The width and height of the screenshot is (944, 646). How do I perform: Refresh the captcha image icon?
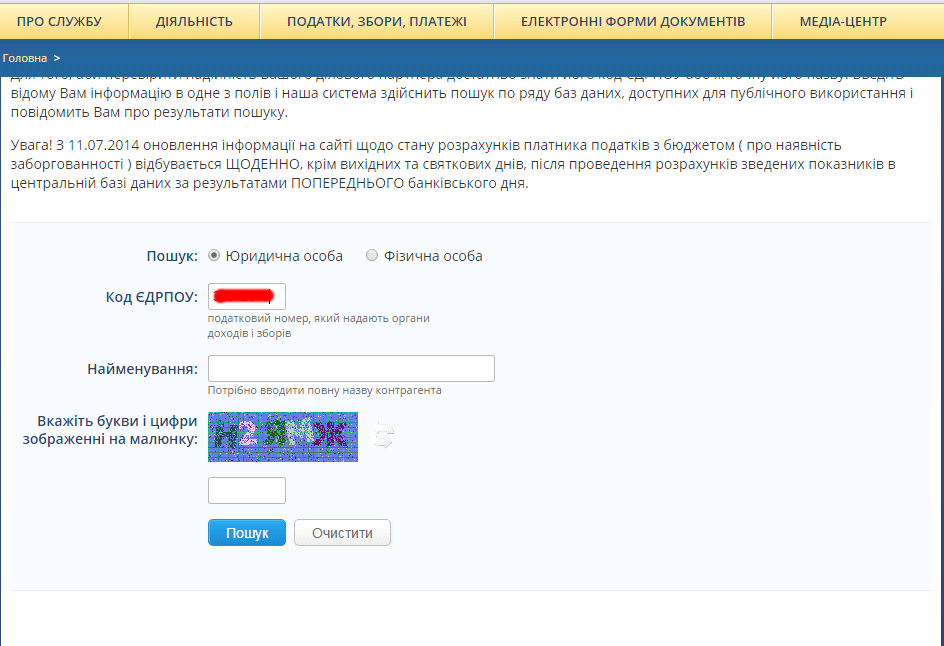point(382,435)
